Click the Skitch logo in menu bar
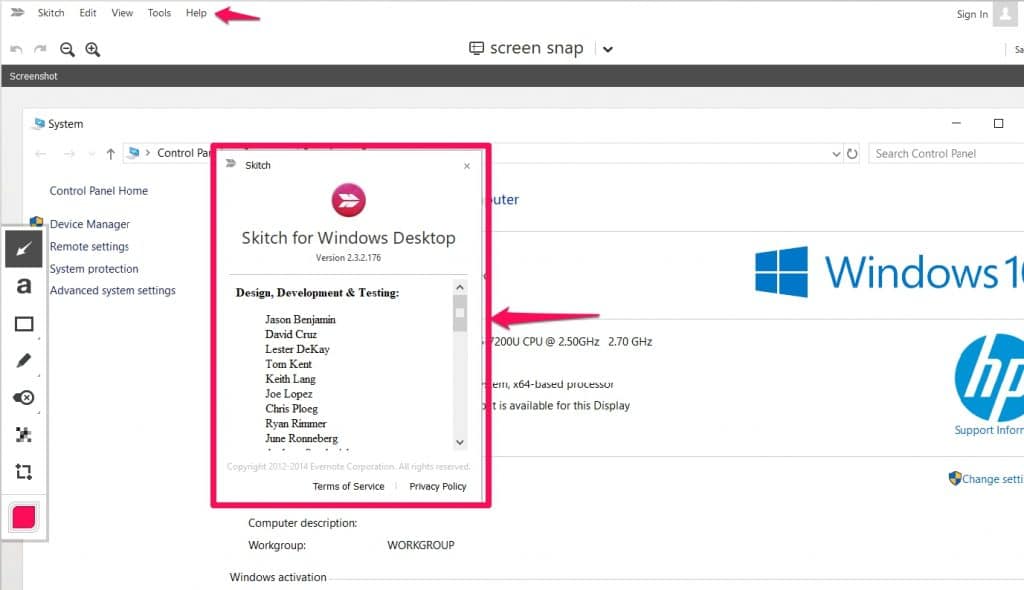This screenshot has height=590, width=1024. tap(18, 12)
